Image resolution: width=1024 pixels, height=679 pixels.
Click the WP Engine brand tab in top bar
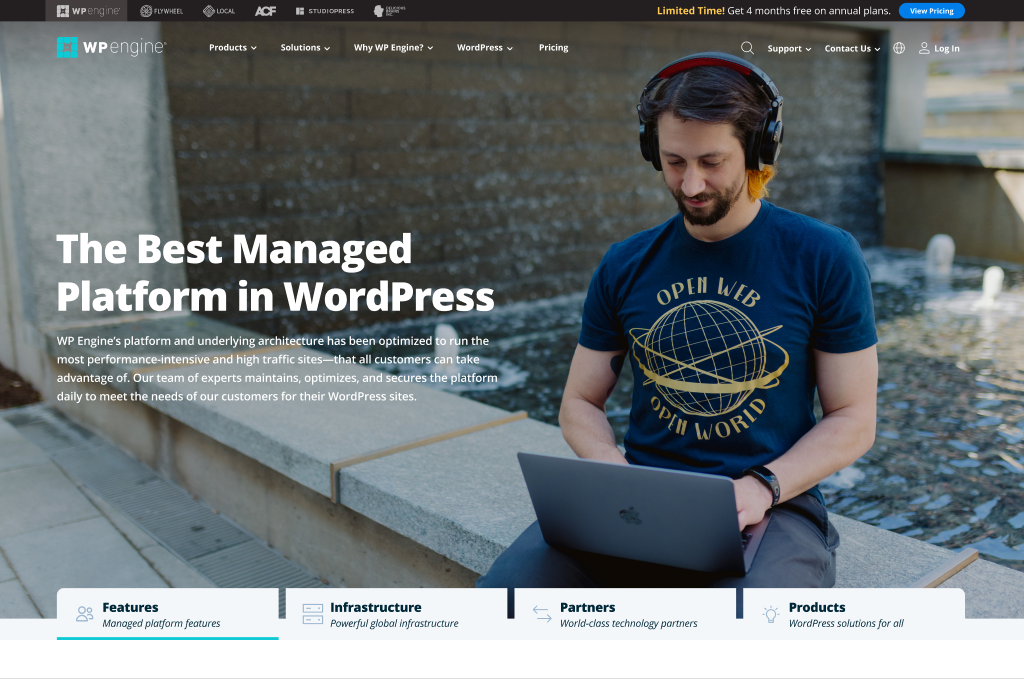88,10
